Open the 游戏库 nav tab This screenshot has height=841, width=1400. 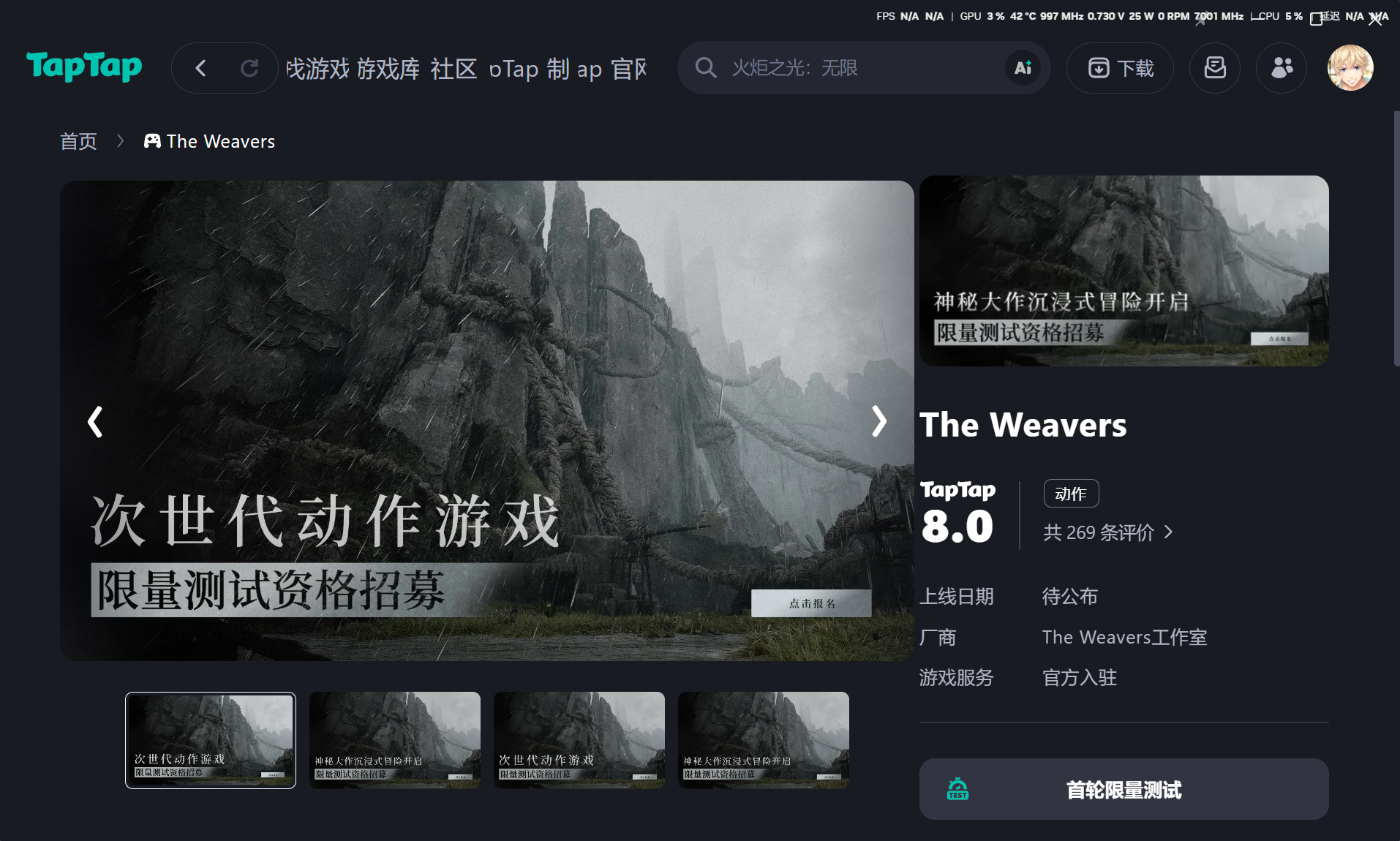388,69
